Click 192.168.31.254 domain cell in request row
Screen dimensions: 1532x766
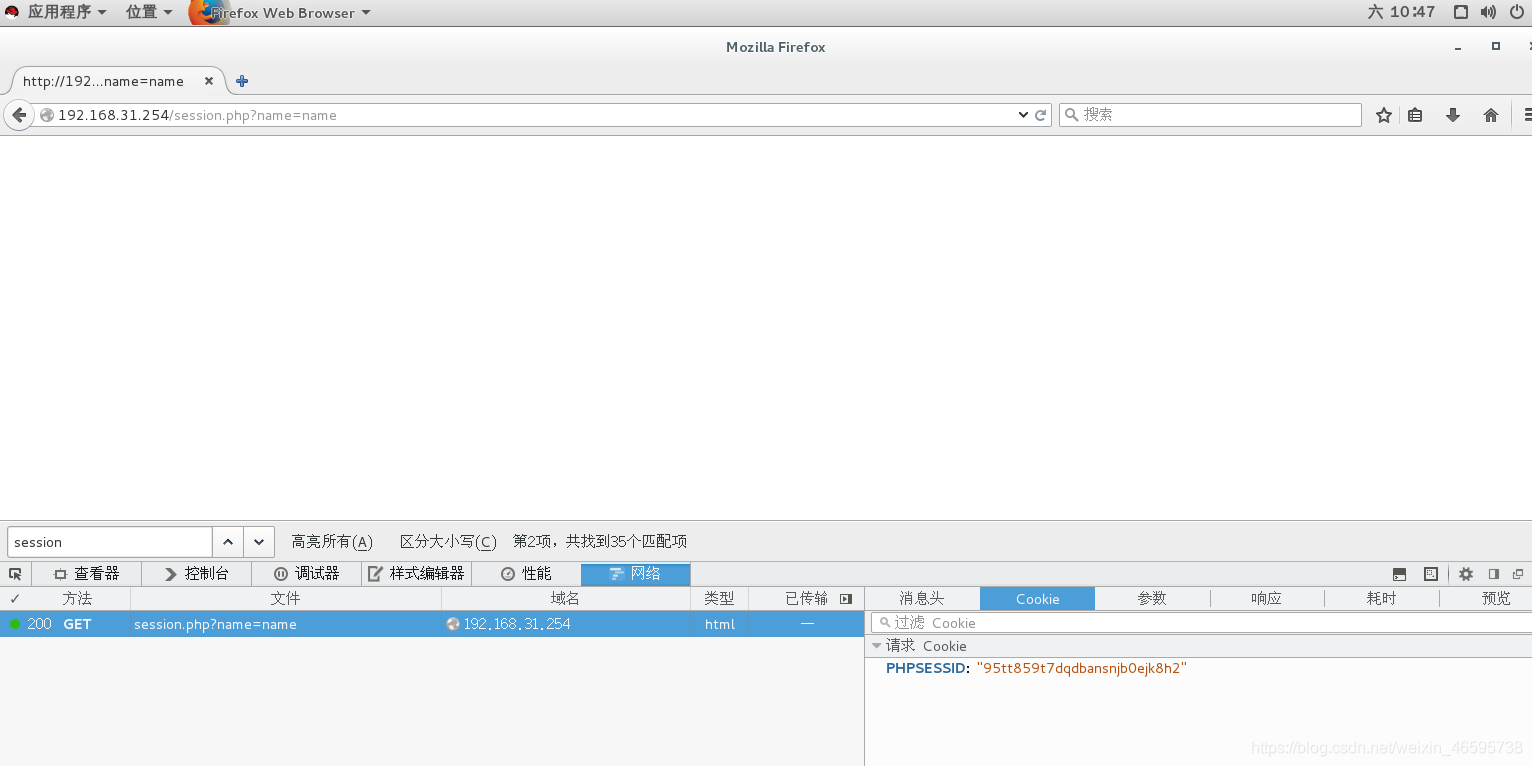click(x=517, y=624)
